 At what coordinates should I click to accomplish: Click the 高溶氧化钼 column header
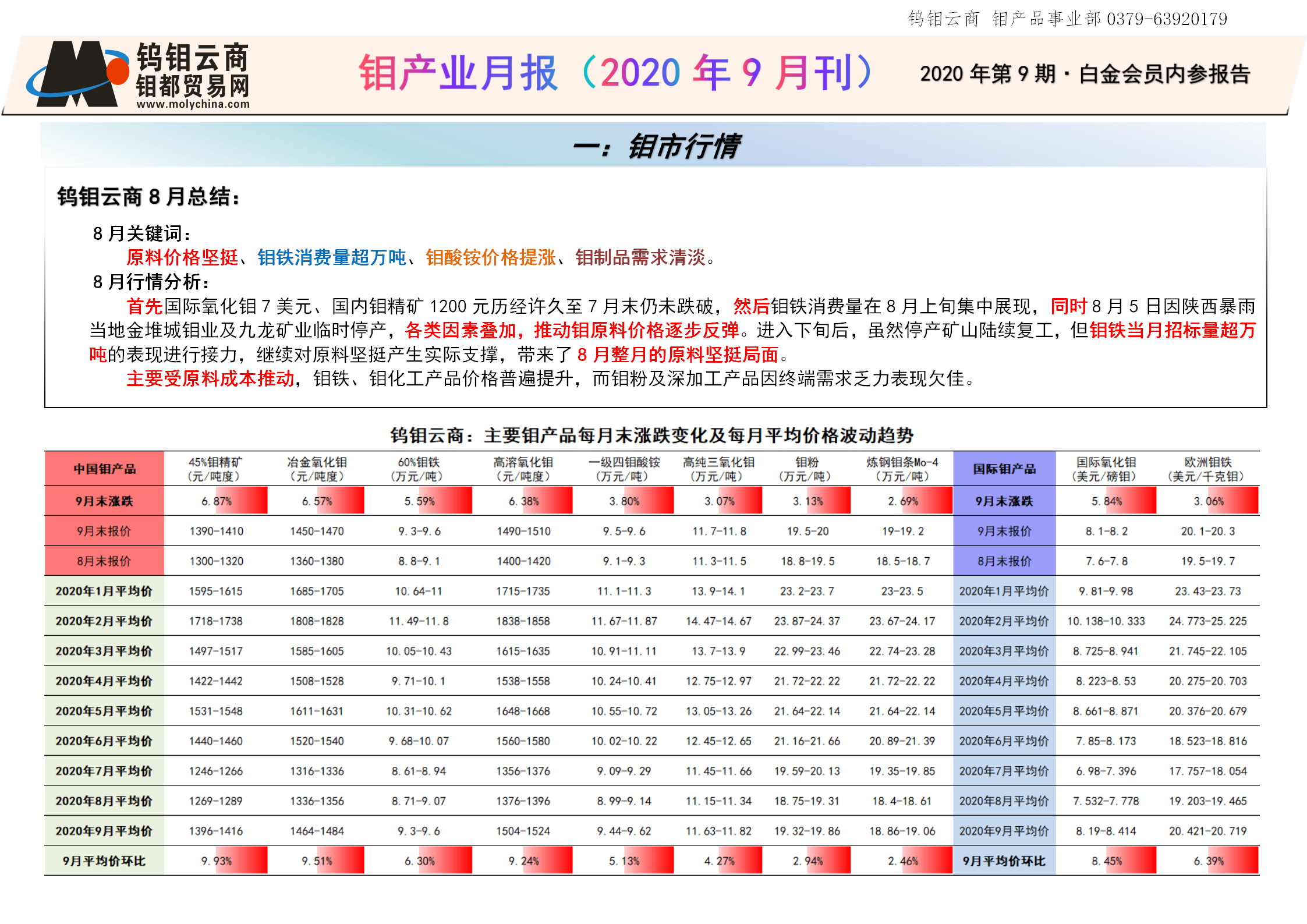tap(523, 469)
